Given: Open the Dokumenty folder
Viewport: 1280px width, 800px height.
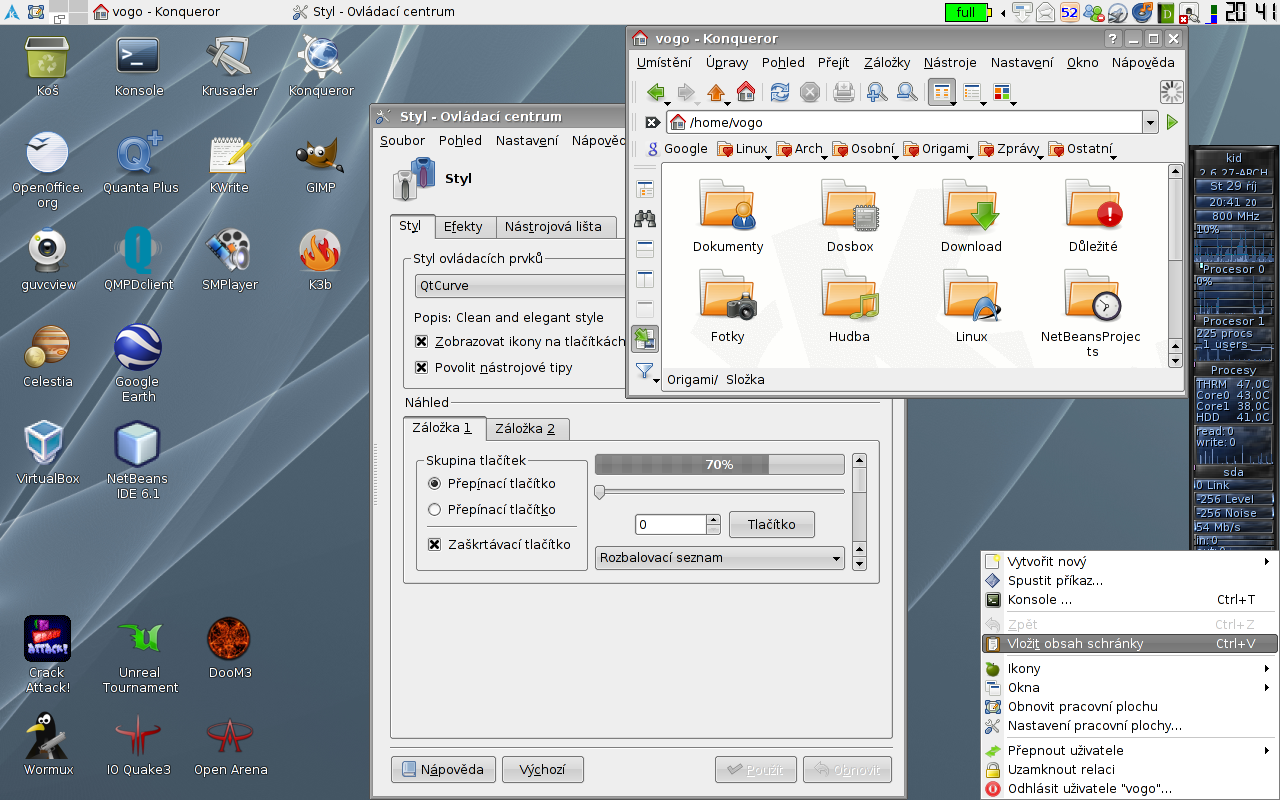Looking at the screenshot, I should click(x=728, y=216).
